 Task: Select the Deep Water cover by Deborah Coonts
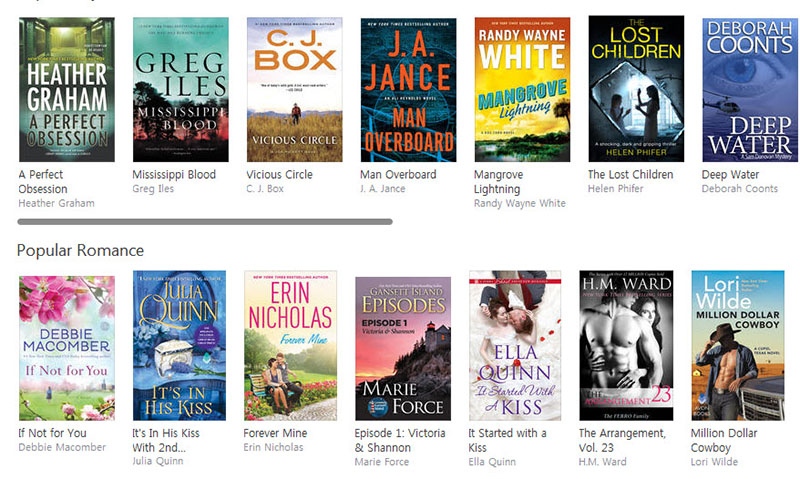point(750,90)
